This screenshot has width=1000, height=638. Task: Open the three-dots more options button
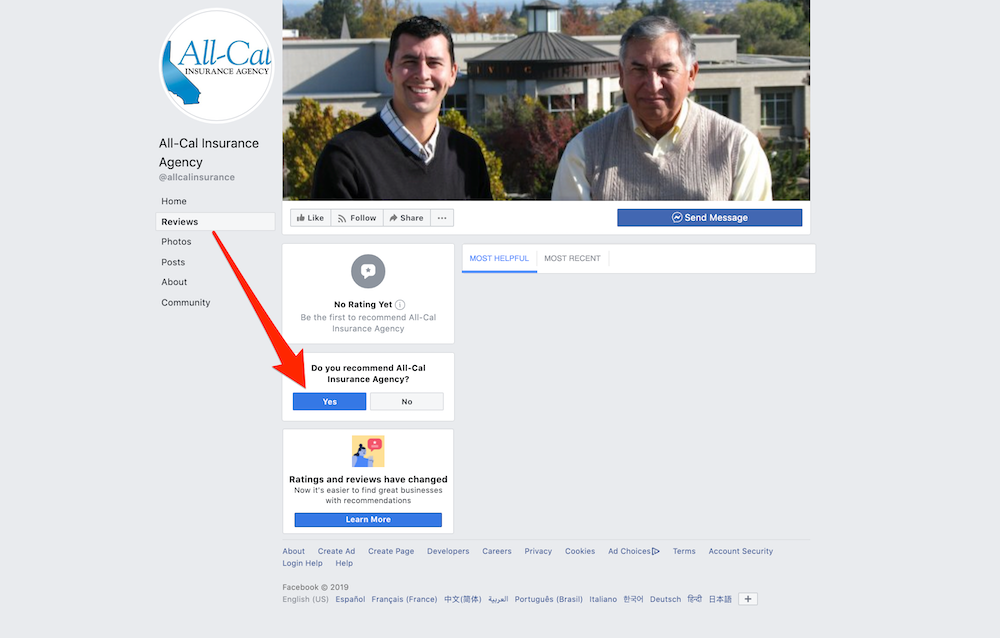point(442,218)
